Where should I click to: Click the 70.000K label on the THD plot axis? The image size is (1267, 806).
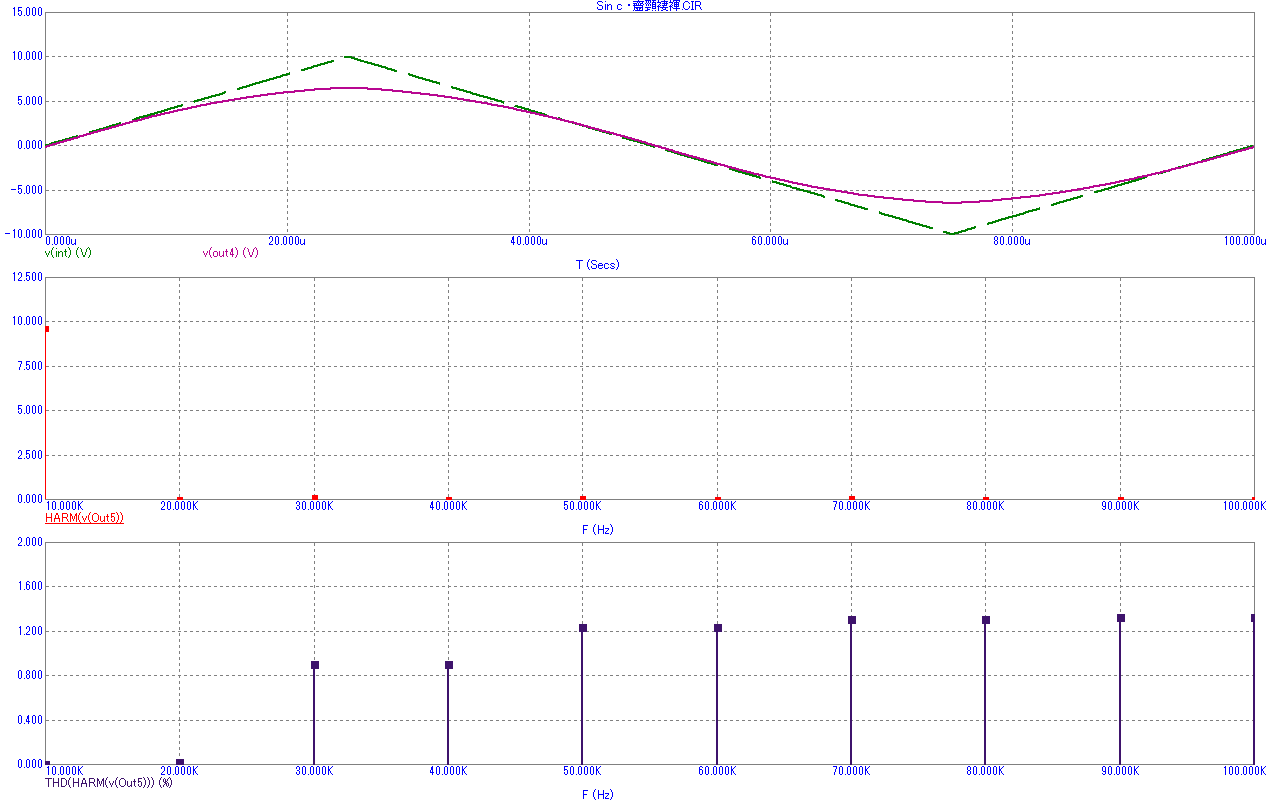point(851,771)
